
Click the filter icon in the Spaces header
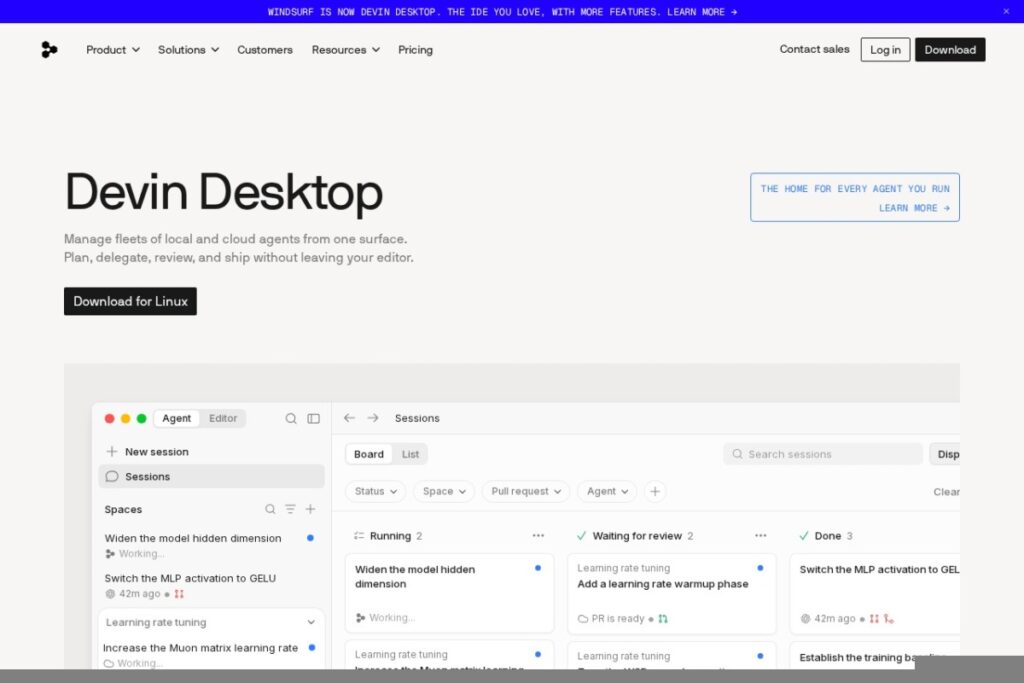click(290, 509)
